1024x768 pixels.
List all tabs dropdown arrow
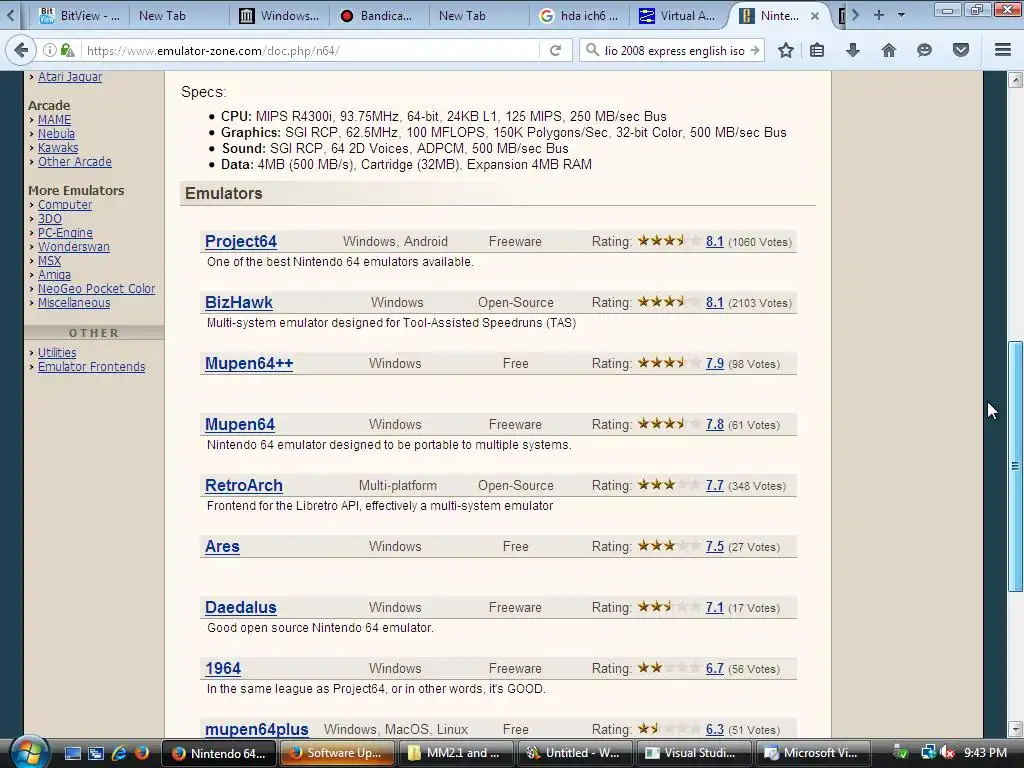(x=901, y=15)
